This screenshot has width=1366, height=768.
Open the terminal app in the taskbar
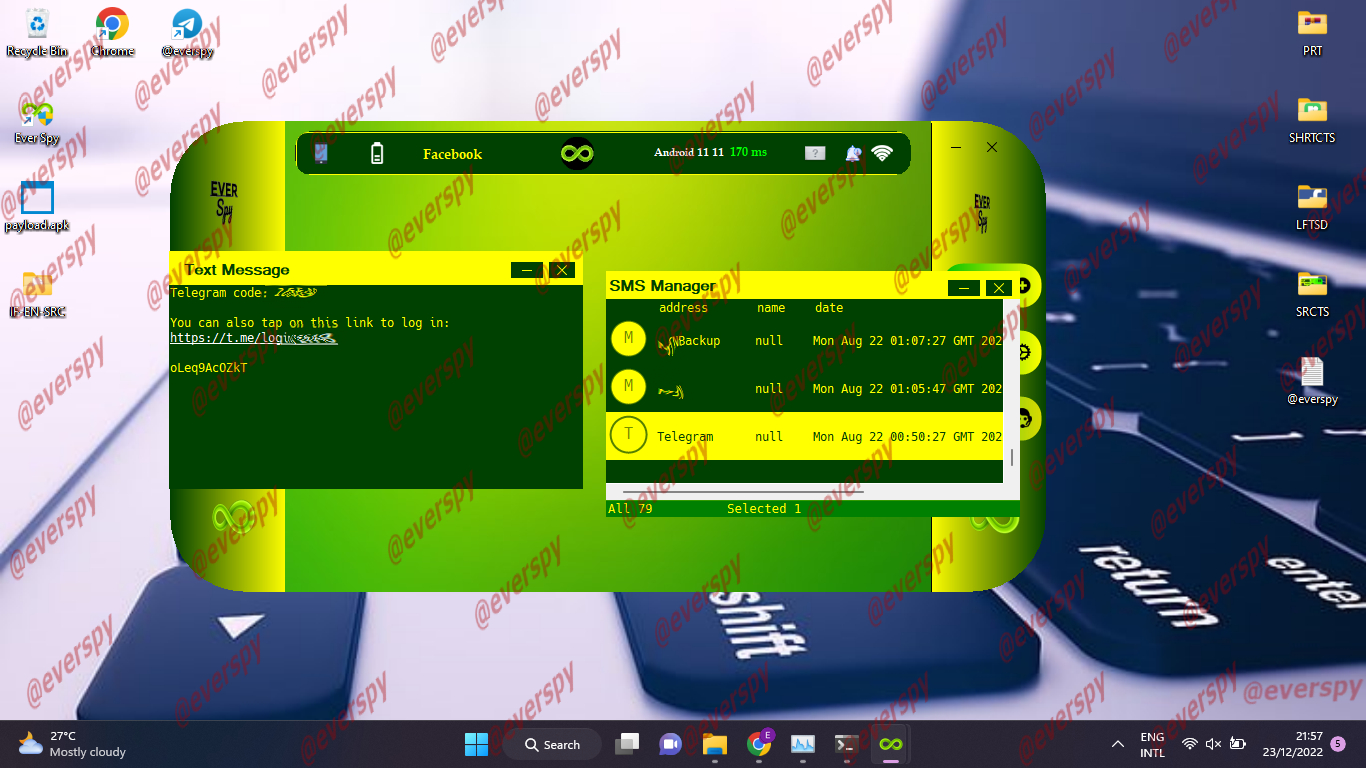click(x=847, y=744)
